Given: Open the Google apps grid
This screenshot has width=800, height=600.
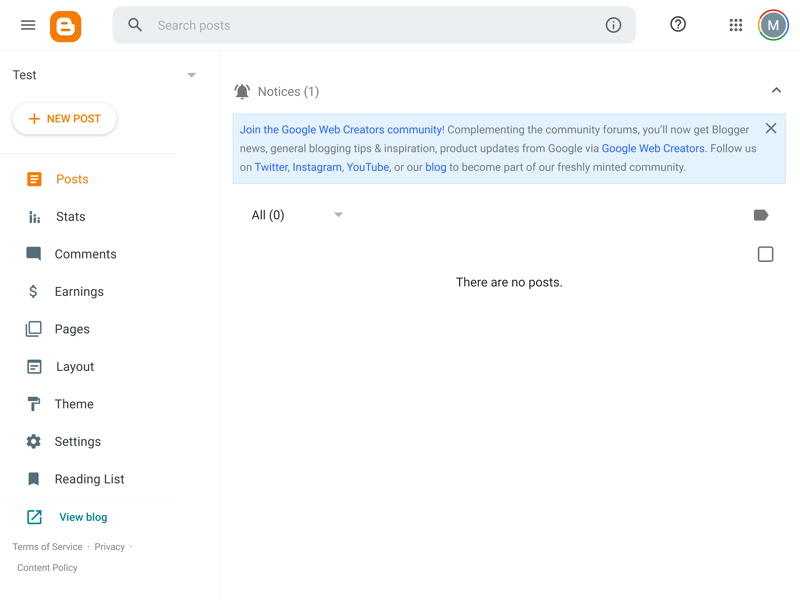Looking at the screenshot, I should (x=736, y=25).
